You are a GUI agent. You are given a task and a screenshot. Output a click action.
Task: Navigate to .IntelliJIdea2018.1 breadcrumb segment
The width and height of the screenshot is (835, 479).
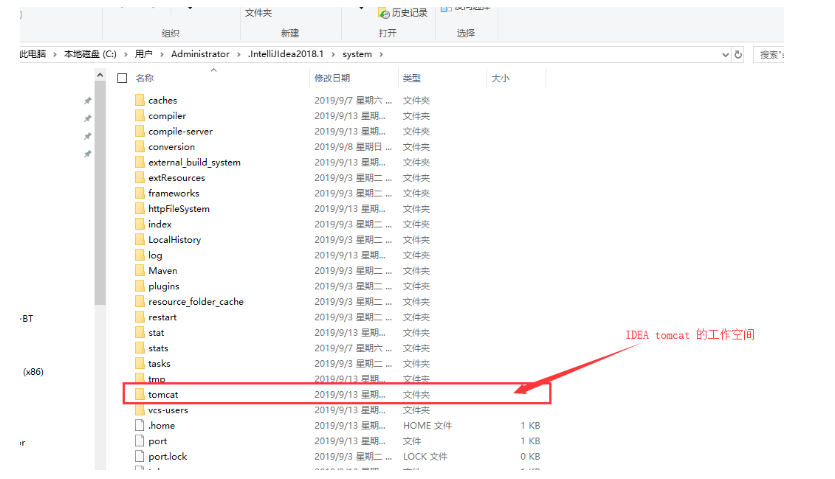pos(286,54)
